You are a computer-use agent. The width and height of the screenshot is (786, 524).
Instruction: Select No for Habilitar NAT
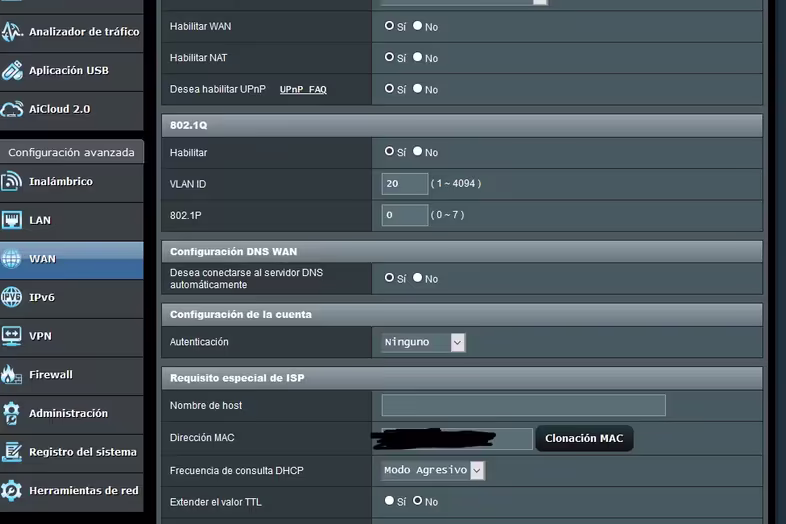point(418,57)
